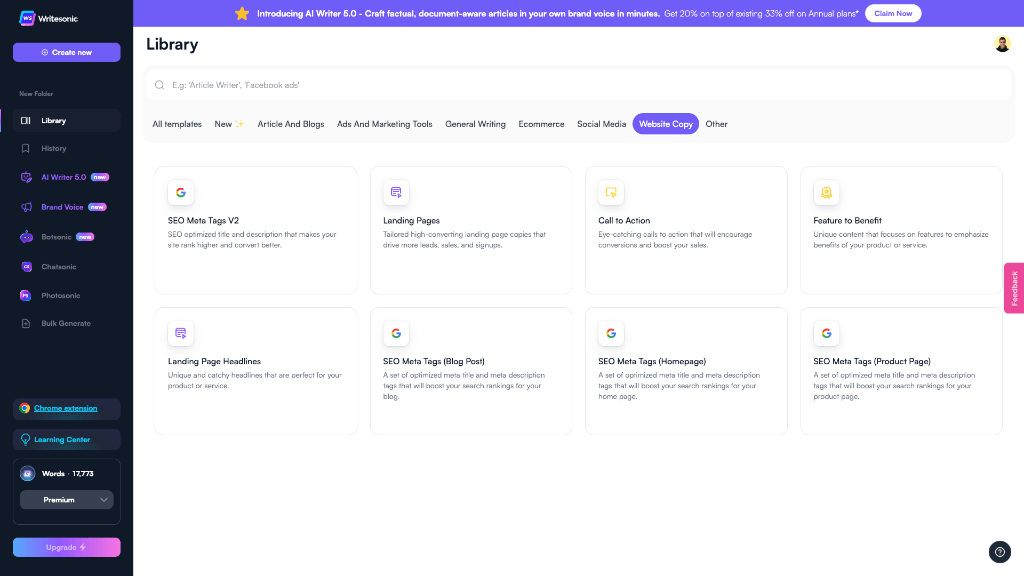Screen dimensions: 1024x576
Task: Click the SEO Meta Tags (Homepage) icon
Action: [611, 333]
